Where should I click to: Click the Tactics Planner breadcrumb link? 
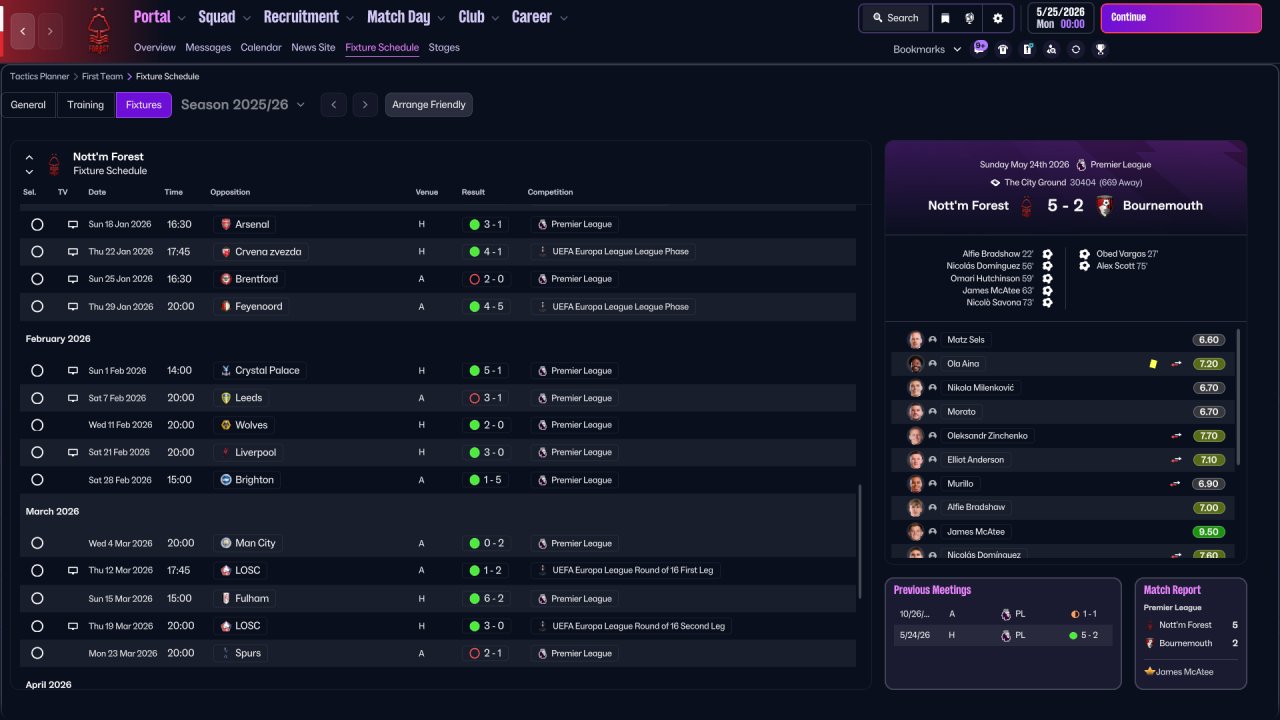click(x=40, y=77)
